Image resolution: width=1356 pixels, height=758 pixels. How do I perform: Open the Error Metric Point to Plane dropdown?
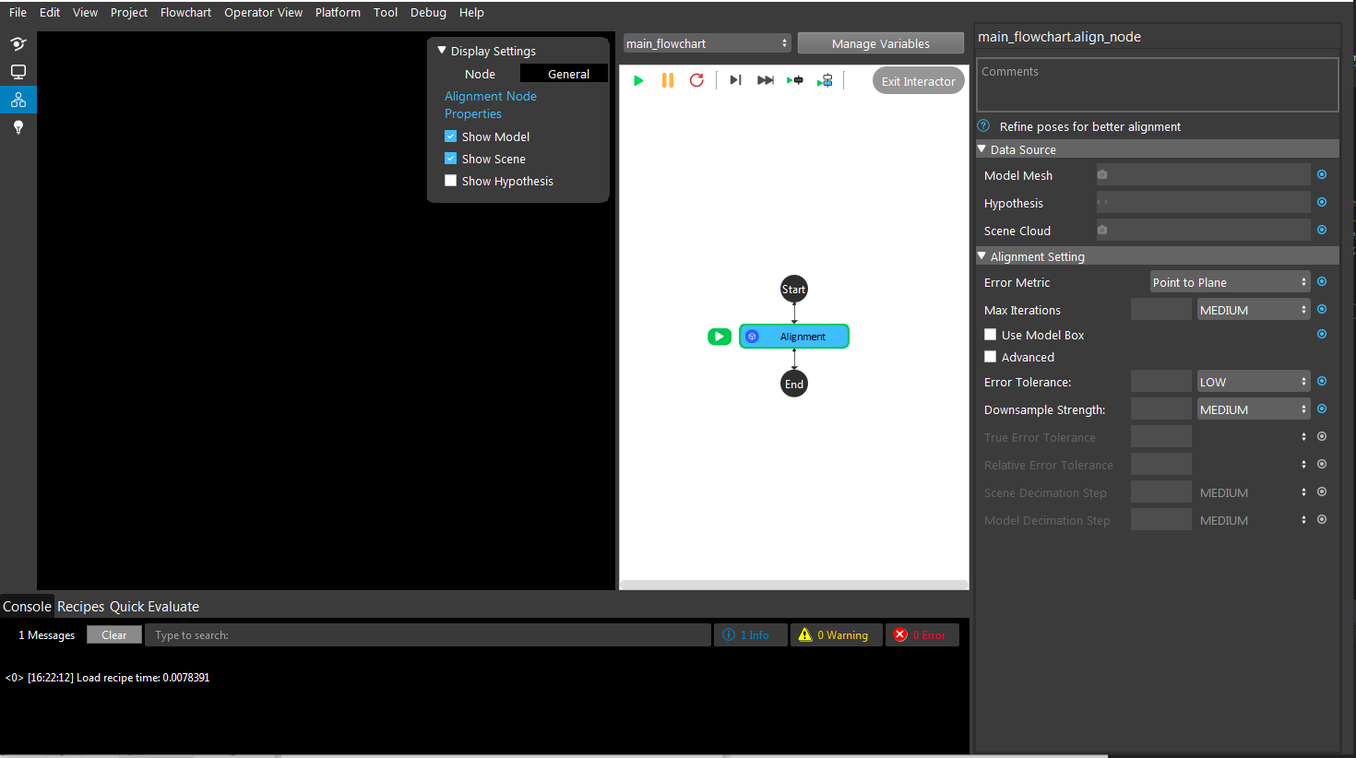1229,282
